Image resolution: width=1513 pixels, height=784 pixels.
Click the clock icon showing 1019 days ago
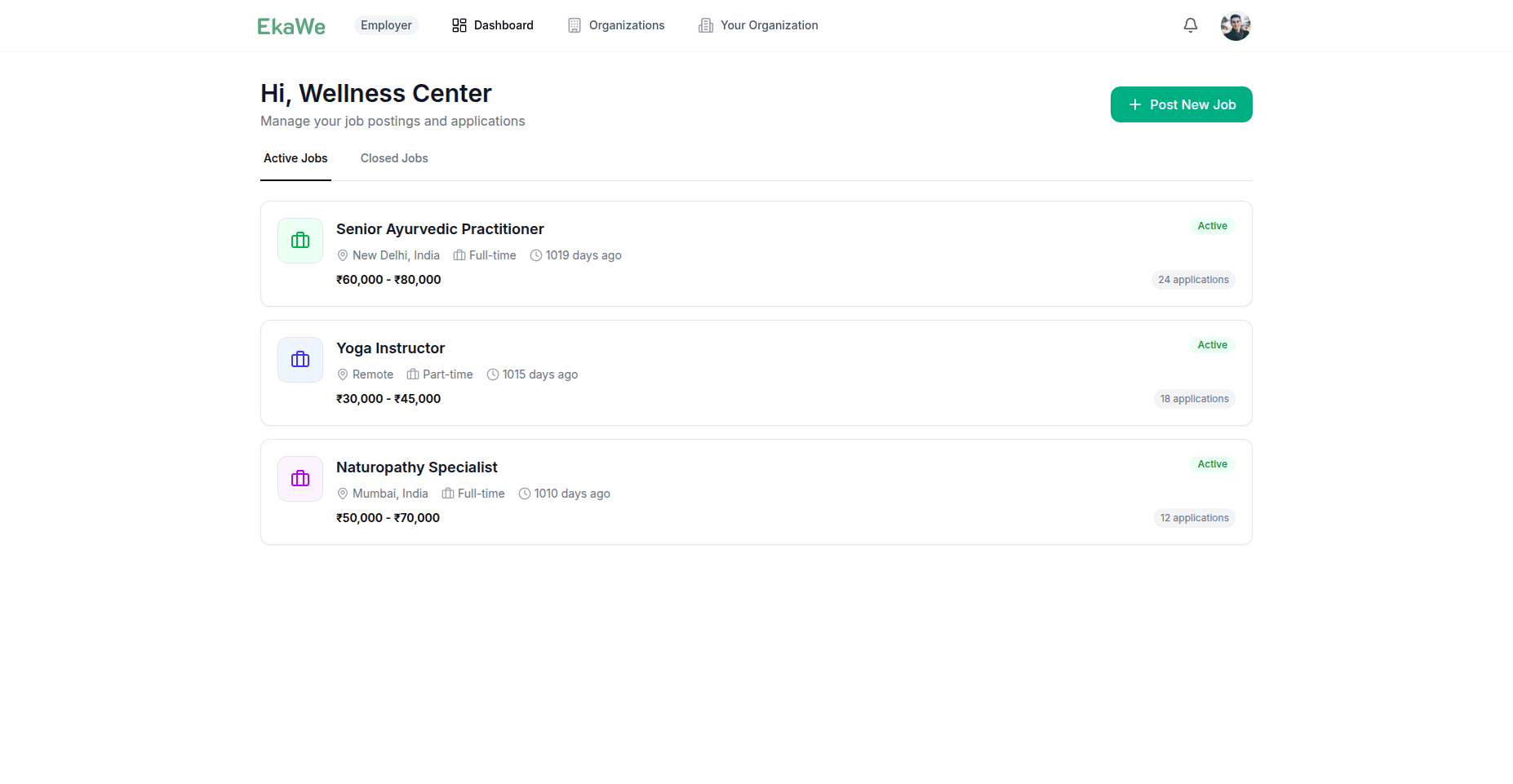click(535, 255)
